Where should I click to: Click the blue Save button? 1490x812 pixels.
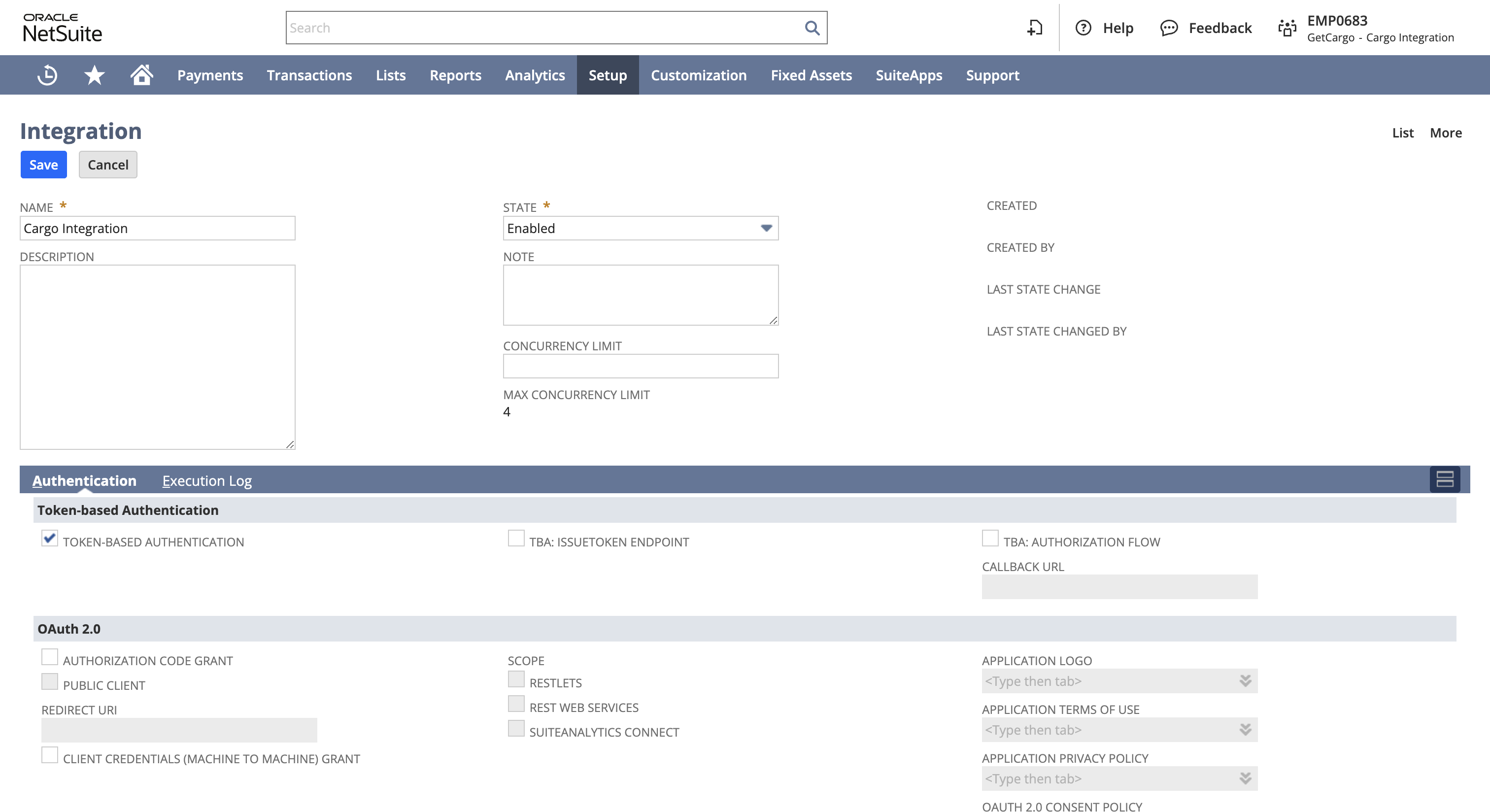pos(44,165)
